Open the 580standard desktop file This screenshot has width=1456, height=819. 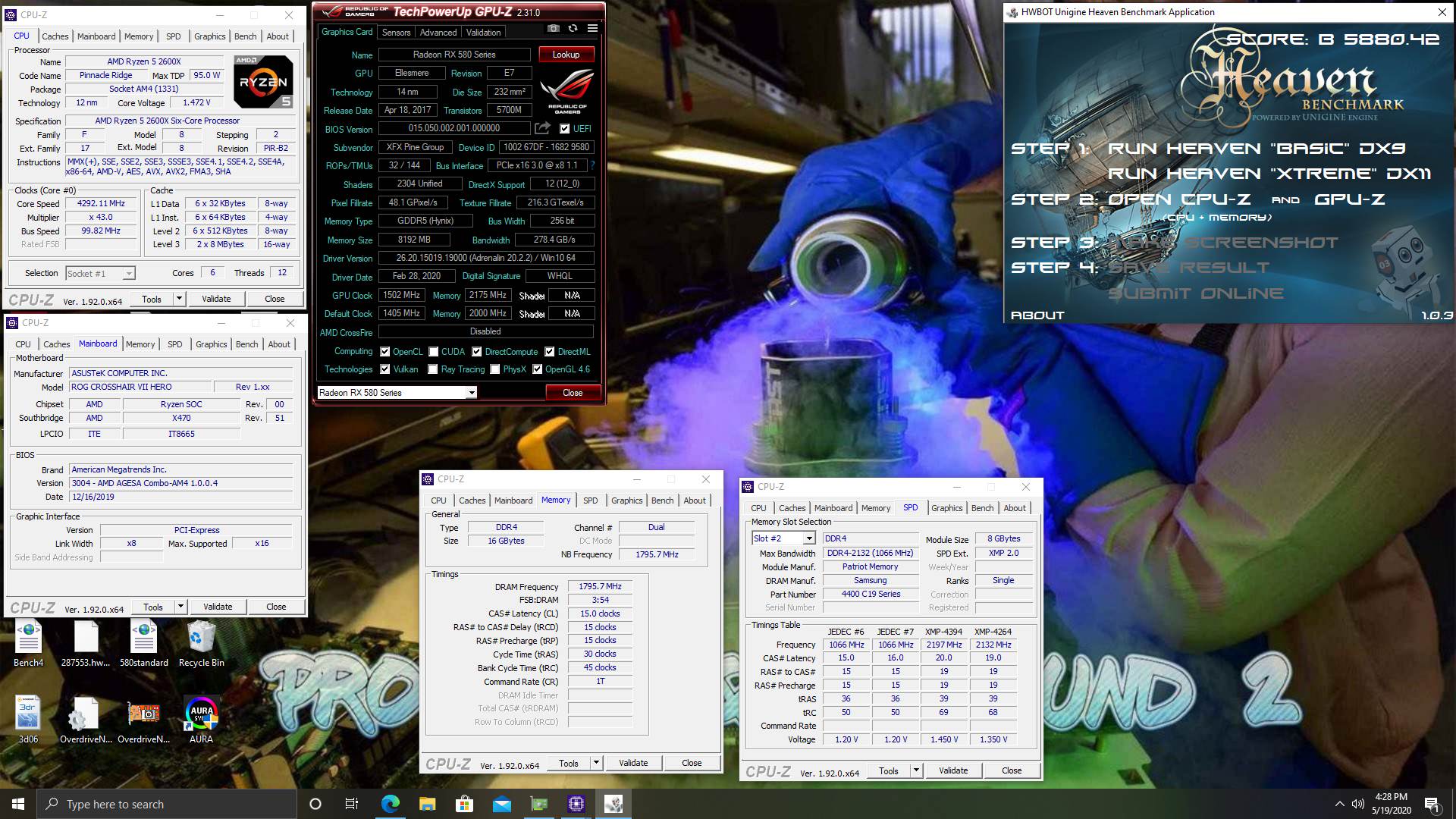144,645
